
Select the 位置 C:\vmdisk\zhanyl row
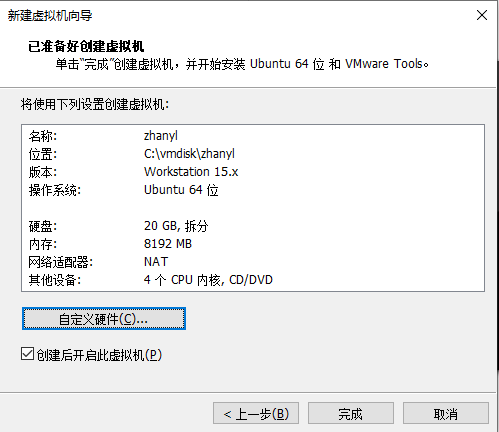pos(253,154)
